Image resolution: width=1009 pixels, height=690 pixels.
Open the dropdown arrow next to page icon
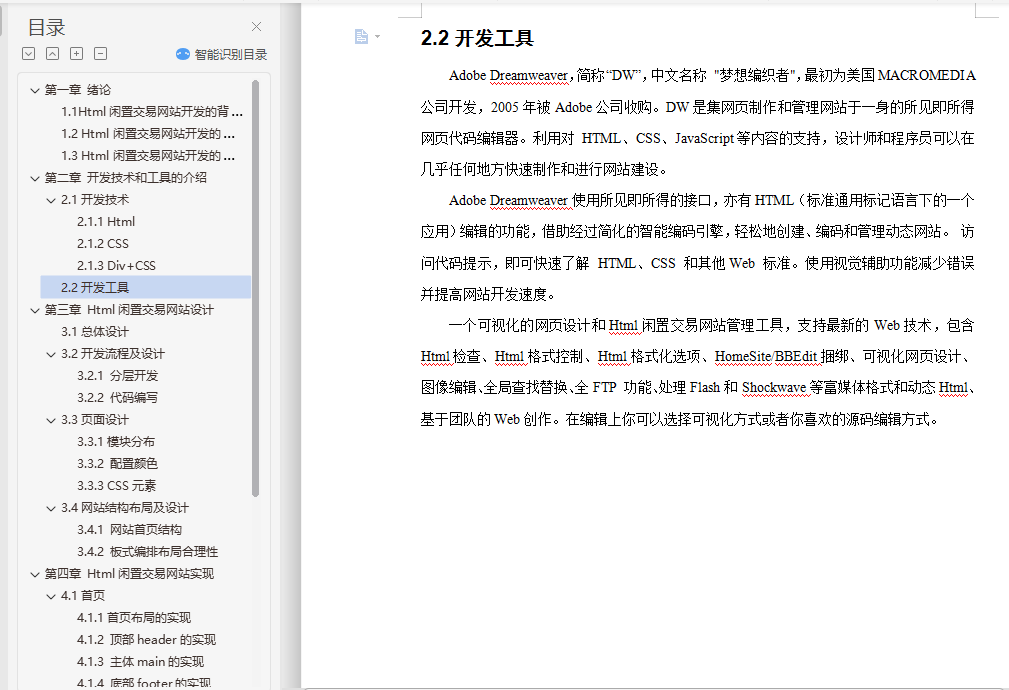[x=378, y=37]
